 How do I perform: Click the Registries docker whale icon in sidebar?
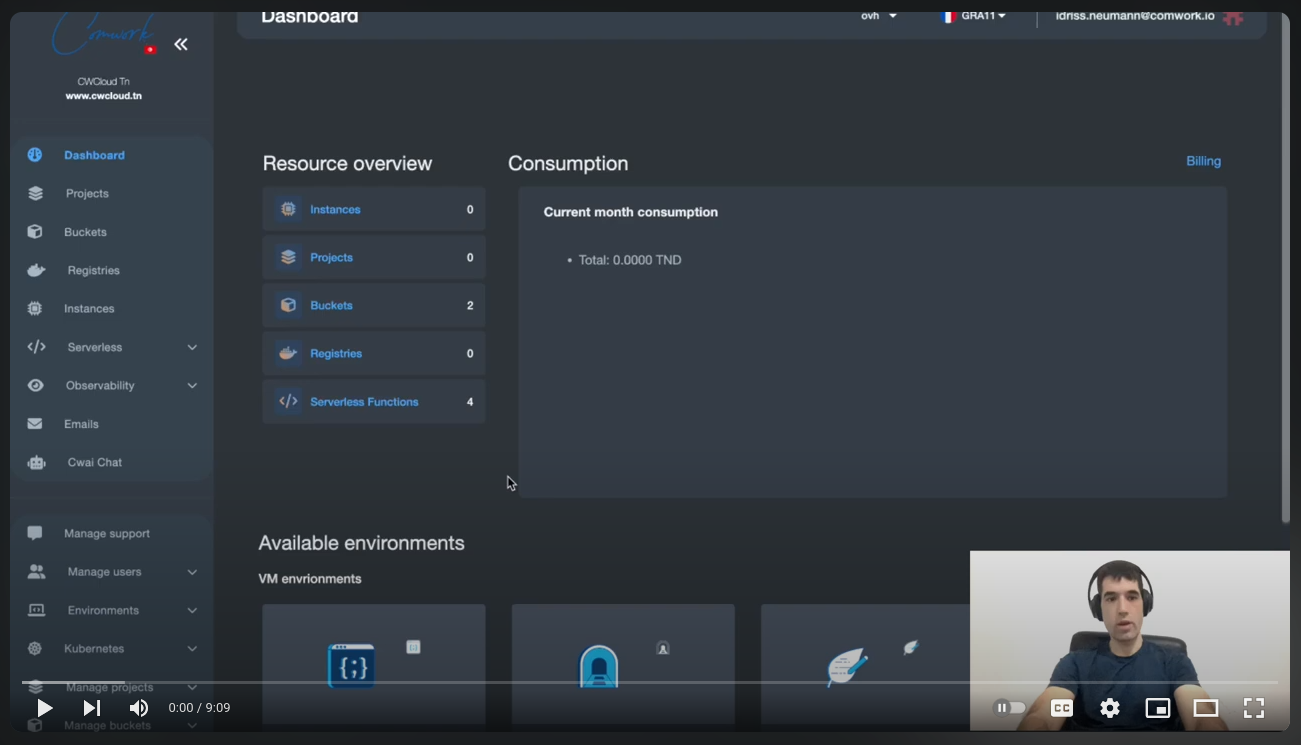36,270
